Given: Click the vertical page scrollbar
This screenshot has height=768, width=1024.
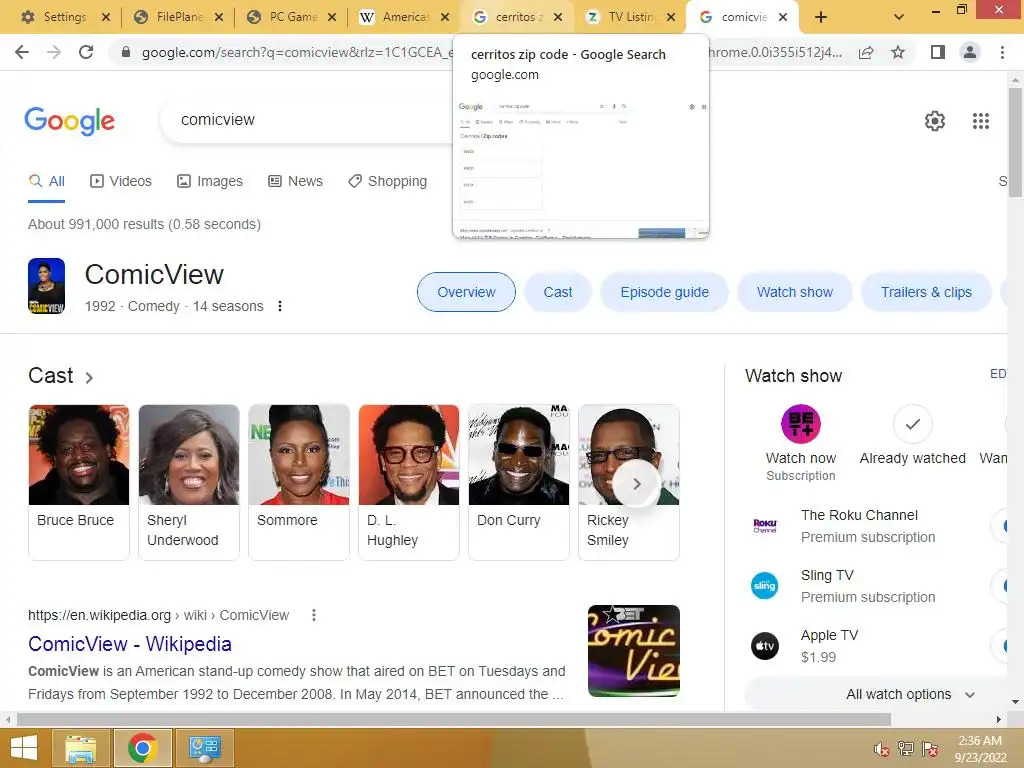Looking at the screenshot, I should coord(1015,140).
